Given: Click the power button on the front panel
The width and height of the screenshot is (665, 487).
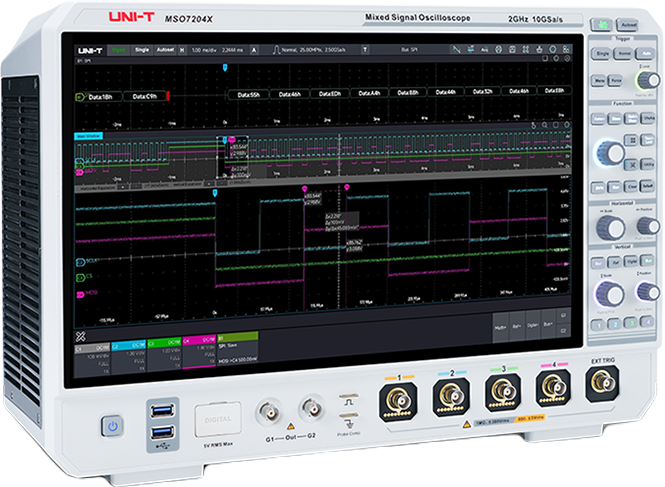Looking at the screenshot, I should (x=112, y=425).
